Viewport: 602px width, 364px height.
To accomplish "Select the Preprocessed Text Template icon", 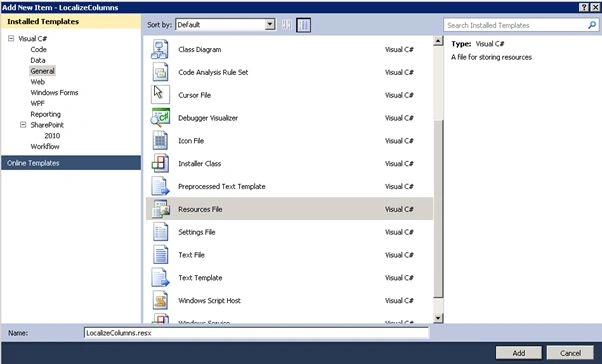I will click(x=160, y=186).
